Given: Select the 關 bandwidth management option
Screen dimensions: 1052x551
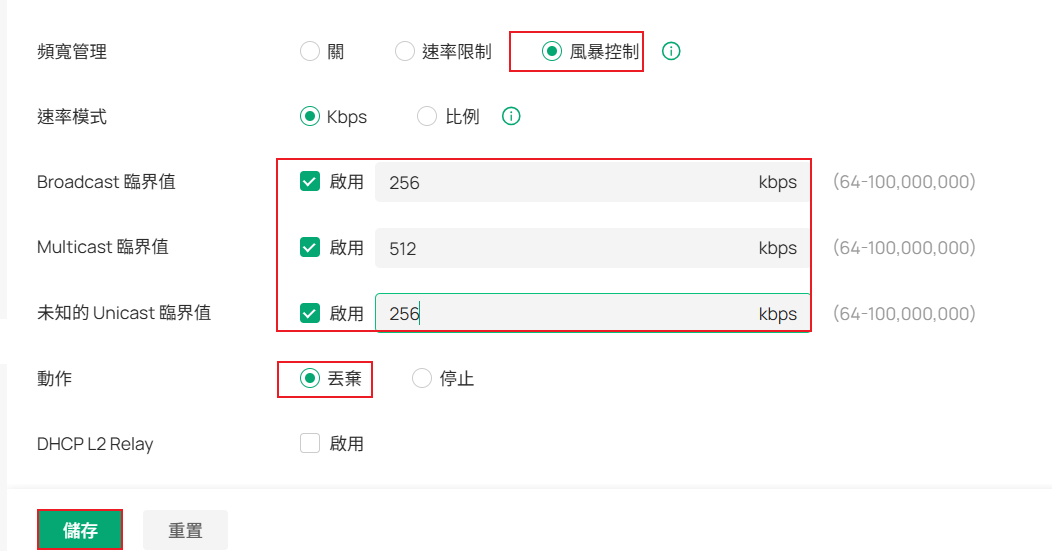Looking at the screenshot, I should 310,51.
